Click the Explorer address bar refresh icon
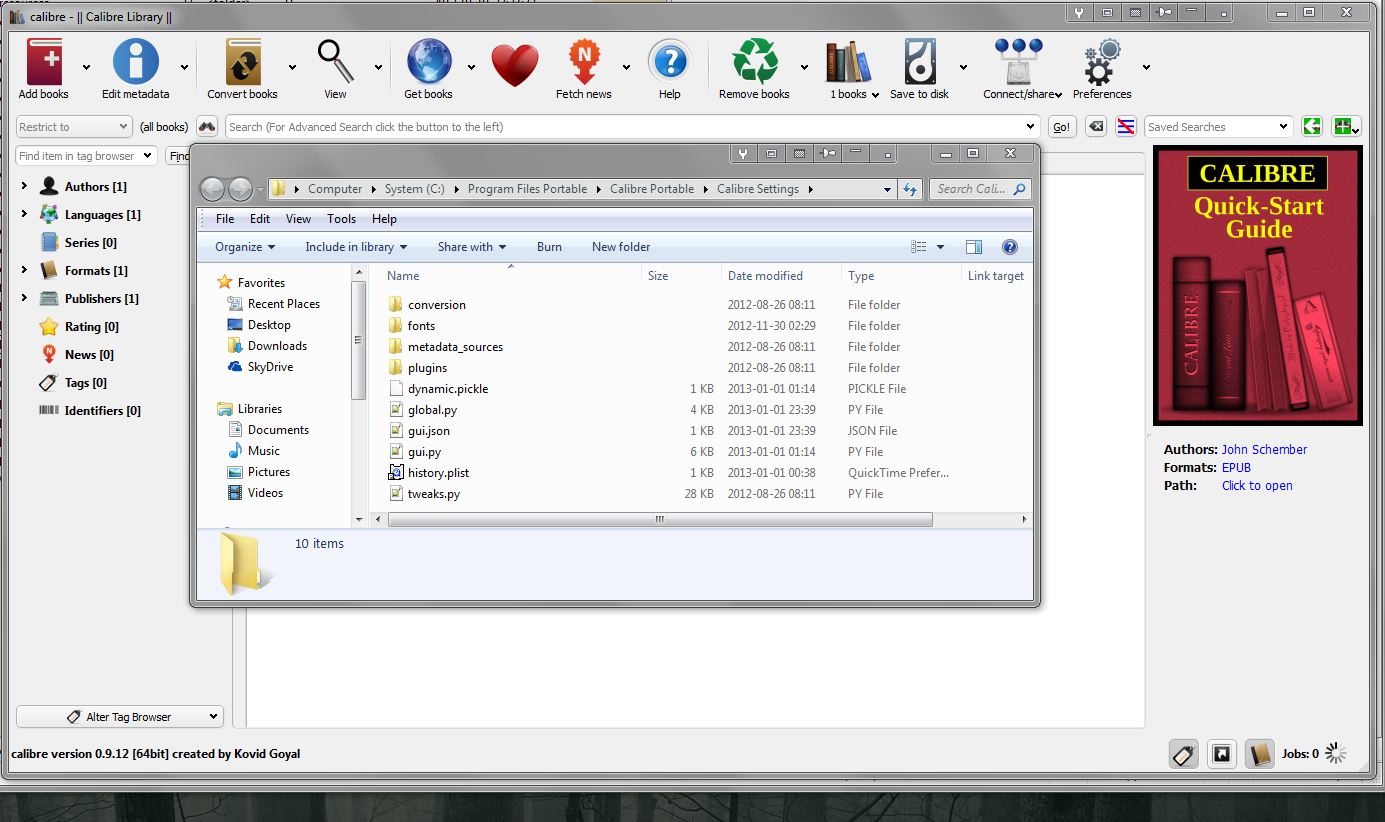The image size is (1385, 822). pyautogui.click(x=910, y=189)
